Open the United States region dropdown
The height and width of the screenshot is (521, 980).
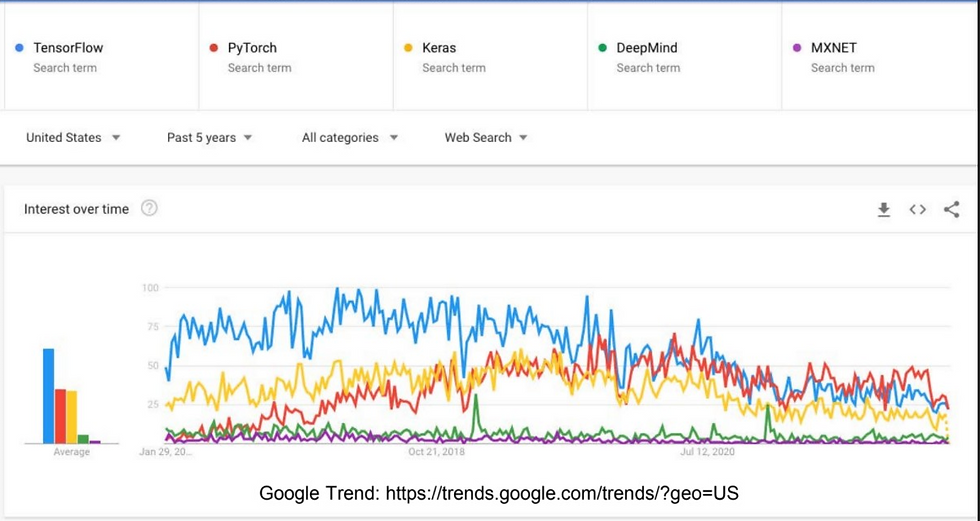pos(73,137)
